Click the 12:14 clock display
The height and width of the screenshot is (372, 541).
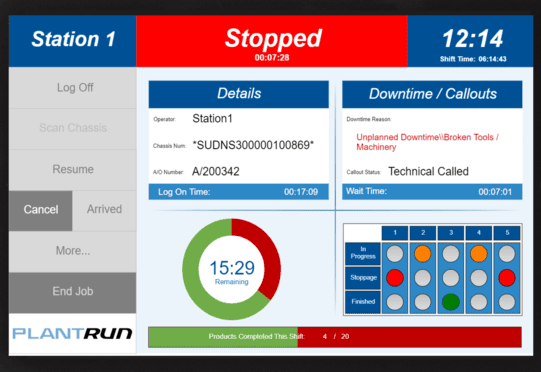pyautogui.click(x=473, y=39)
